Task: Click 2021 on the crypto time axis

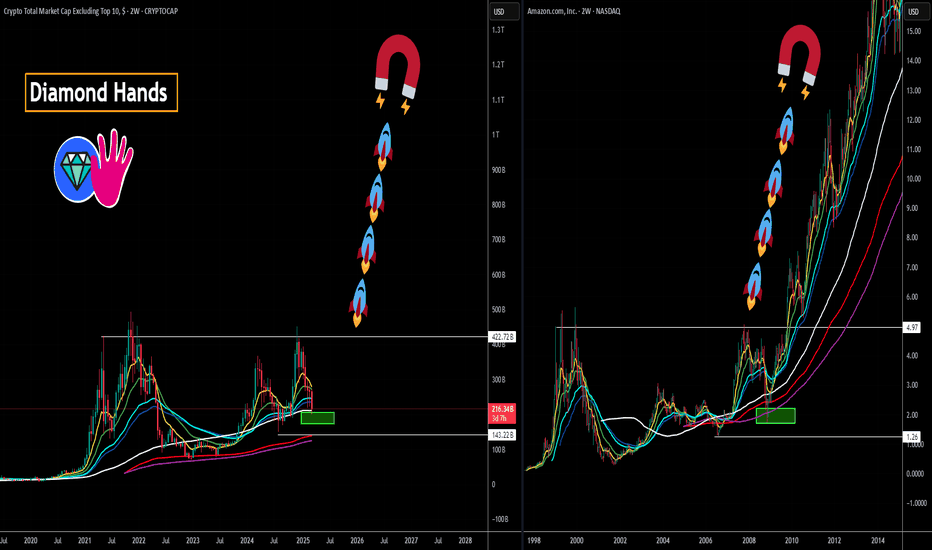Action: 84,540
